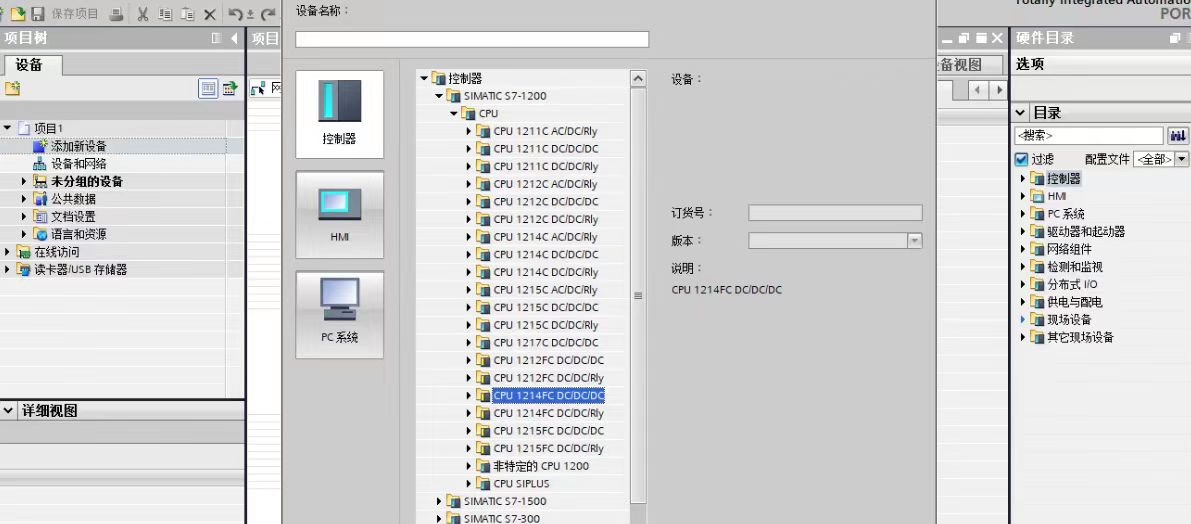The image size is (1191, 524).
Task: Select the PC 系统 device type button
Action: click(340, 314)
